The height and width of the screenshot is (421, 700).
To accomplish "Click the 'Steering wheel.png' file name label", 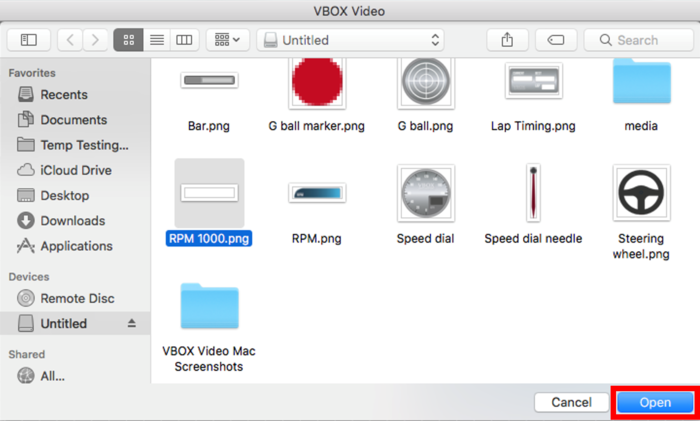I will [x=641, y=246].
